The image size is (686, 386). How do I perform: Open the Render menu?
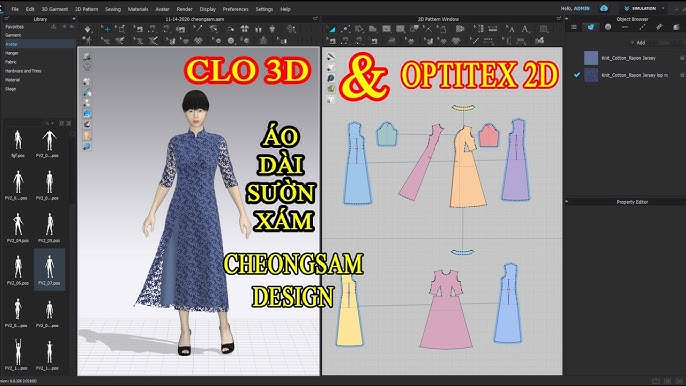pyautogui.click(x=184, y=9)
